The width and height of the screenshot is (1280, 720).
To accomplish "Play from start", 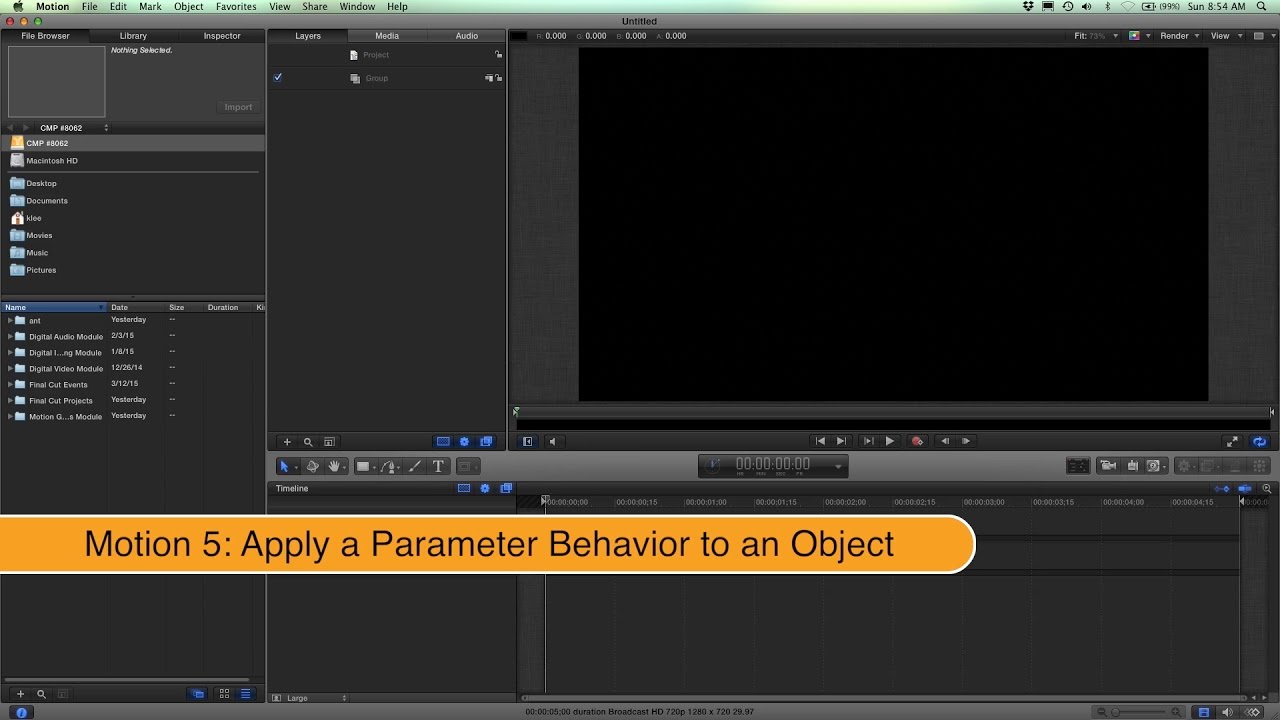I will [x=867, y=441].
